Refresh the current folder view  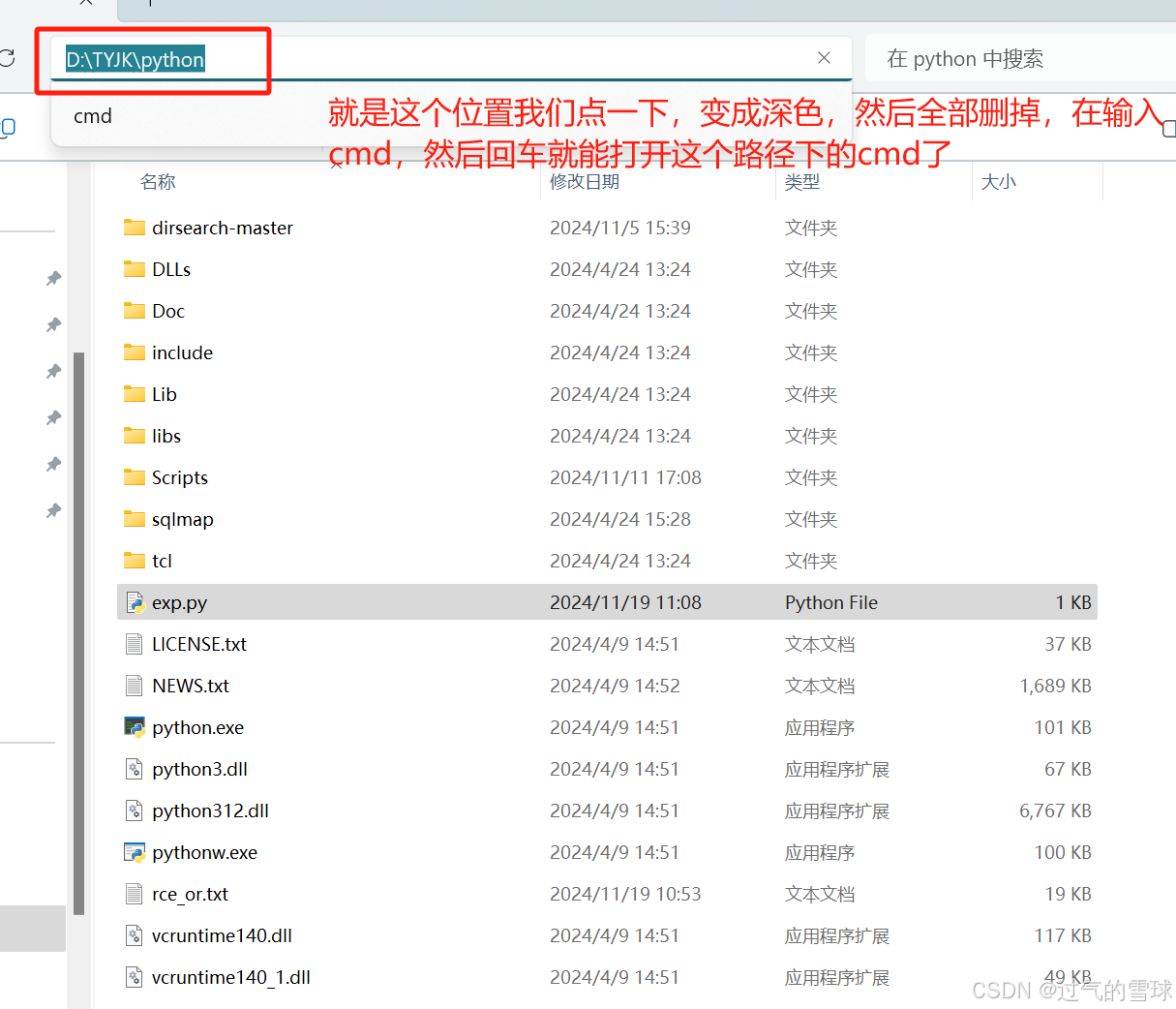click(8, 57)
